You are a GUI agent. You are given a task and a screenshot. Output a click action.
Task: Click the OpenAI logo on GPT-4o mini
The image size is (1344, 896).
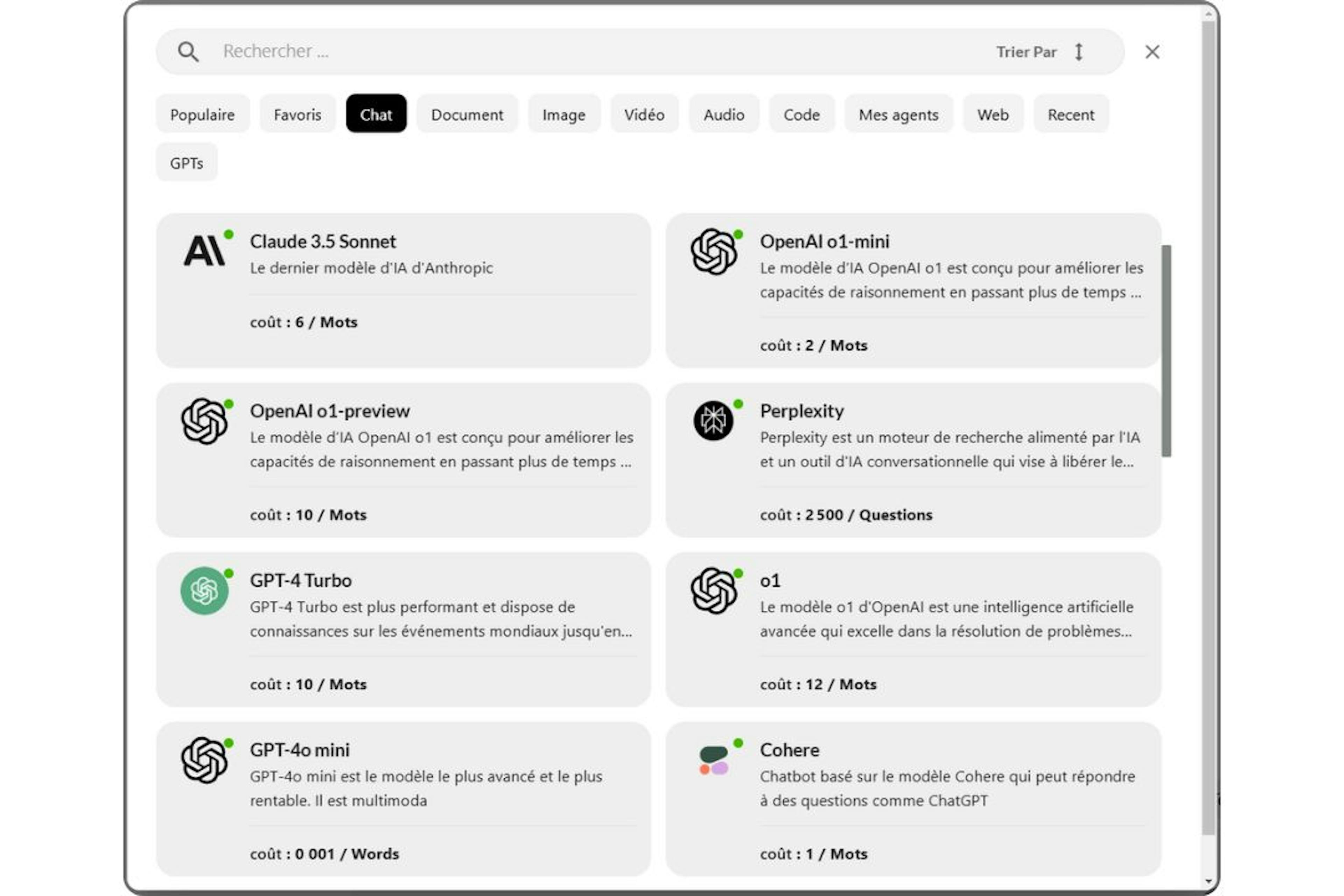204,760
